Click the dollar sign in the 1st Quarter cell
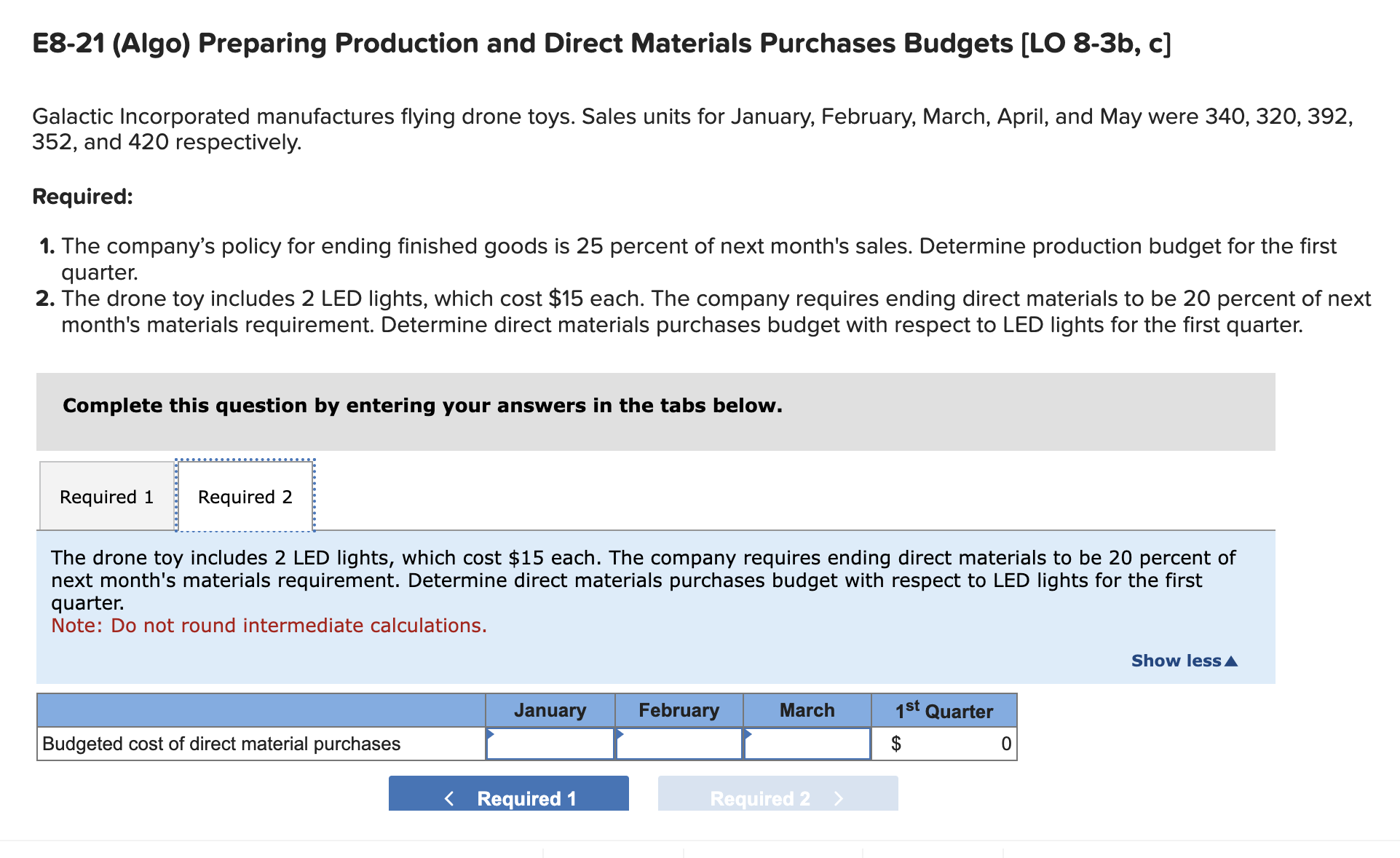This screenshot has width=1400, height=858. point(896,744)
